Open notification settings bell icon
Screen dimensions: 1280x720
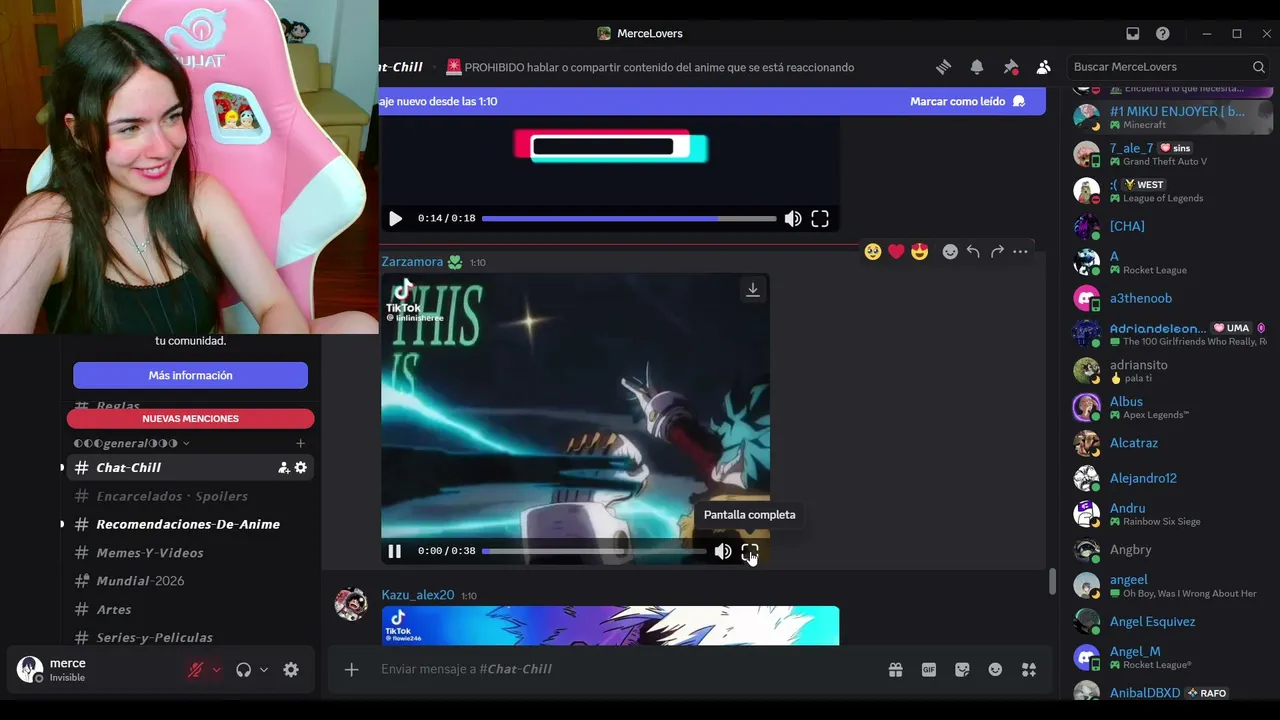coord(977,67)
